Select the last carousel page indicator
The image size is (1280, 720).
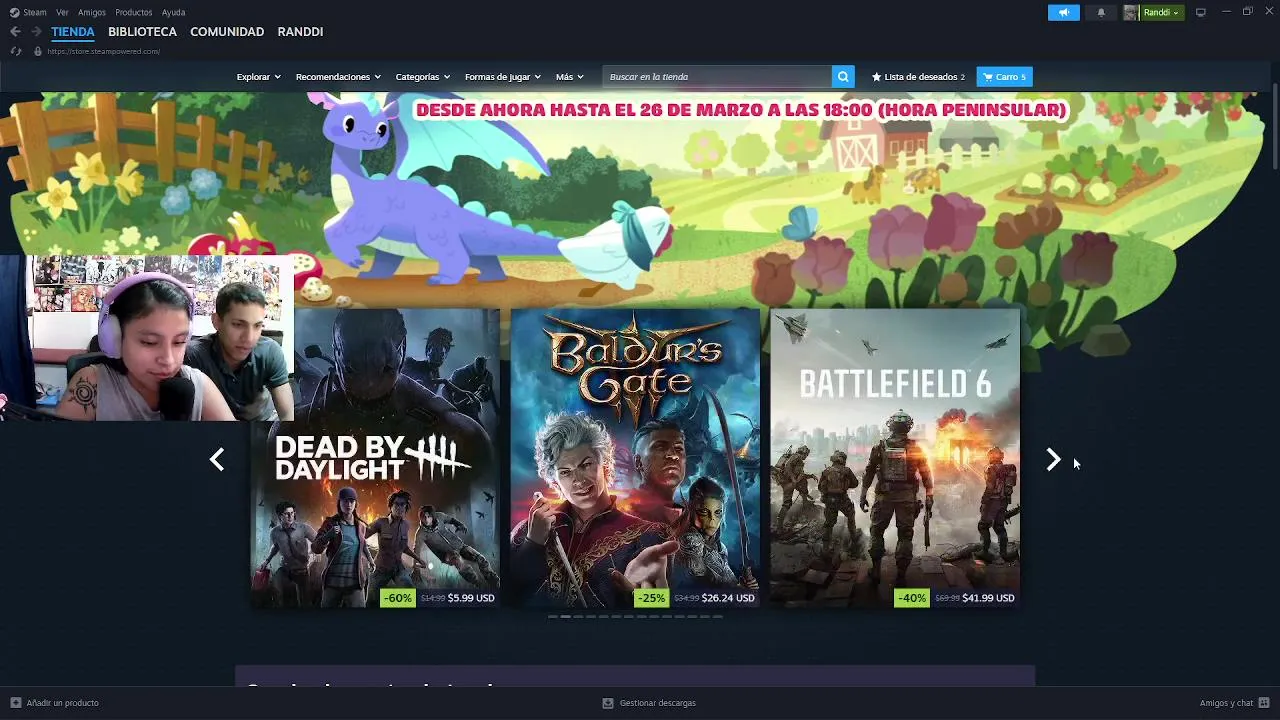coord(717,617)
